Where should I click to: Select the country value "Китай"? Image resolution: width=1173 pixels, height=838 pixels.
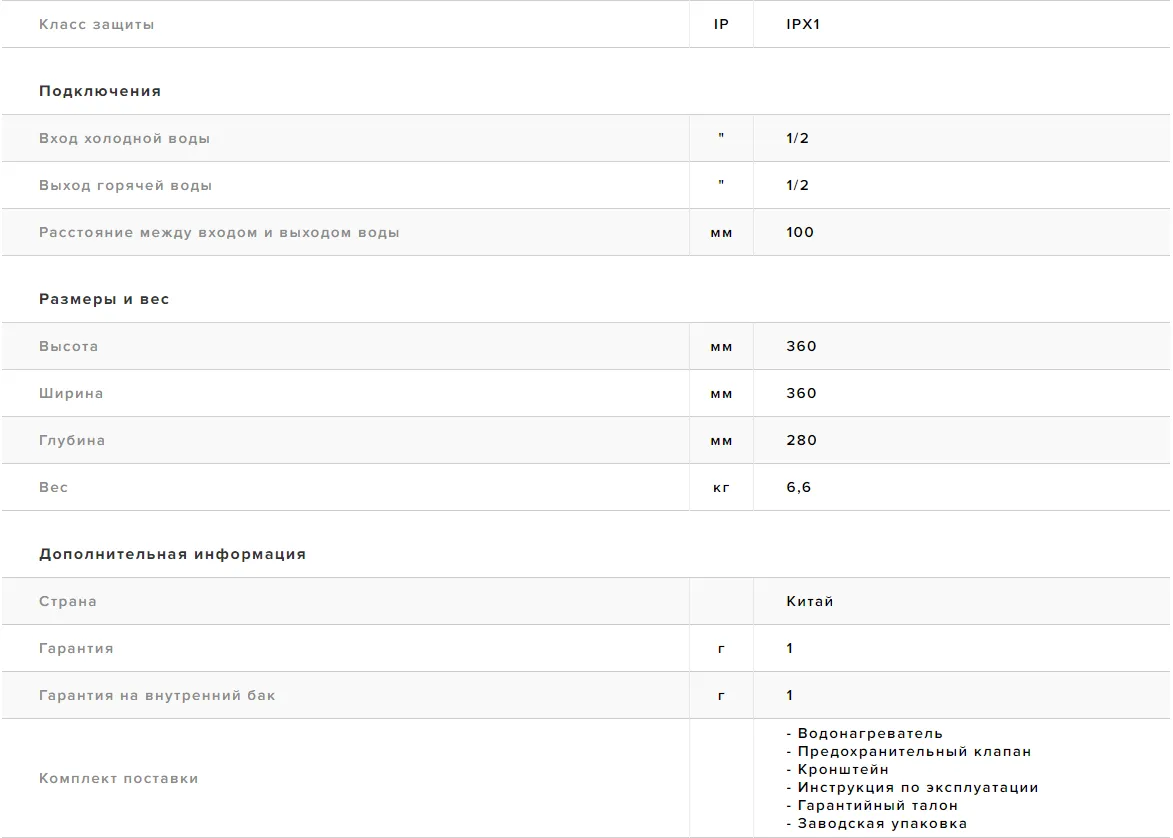point(810,601)
